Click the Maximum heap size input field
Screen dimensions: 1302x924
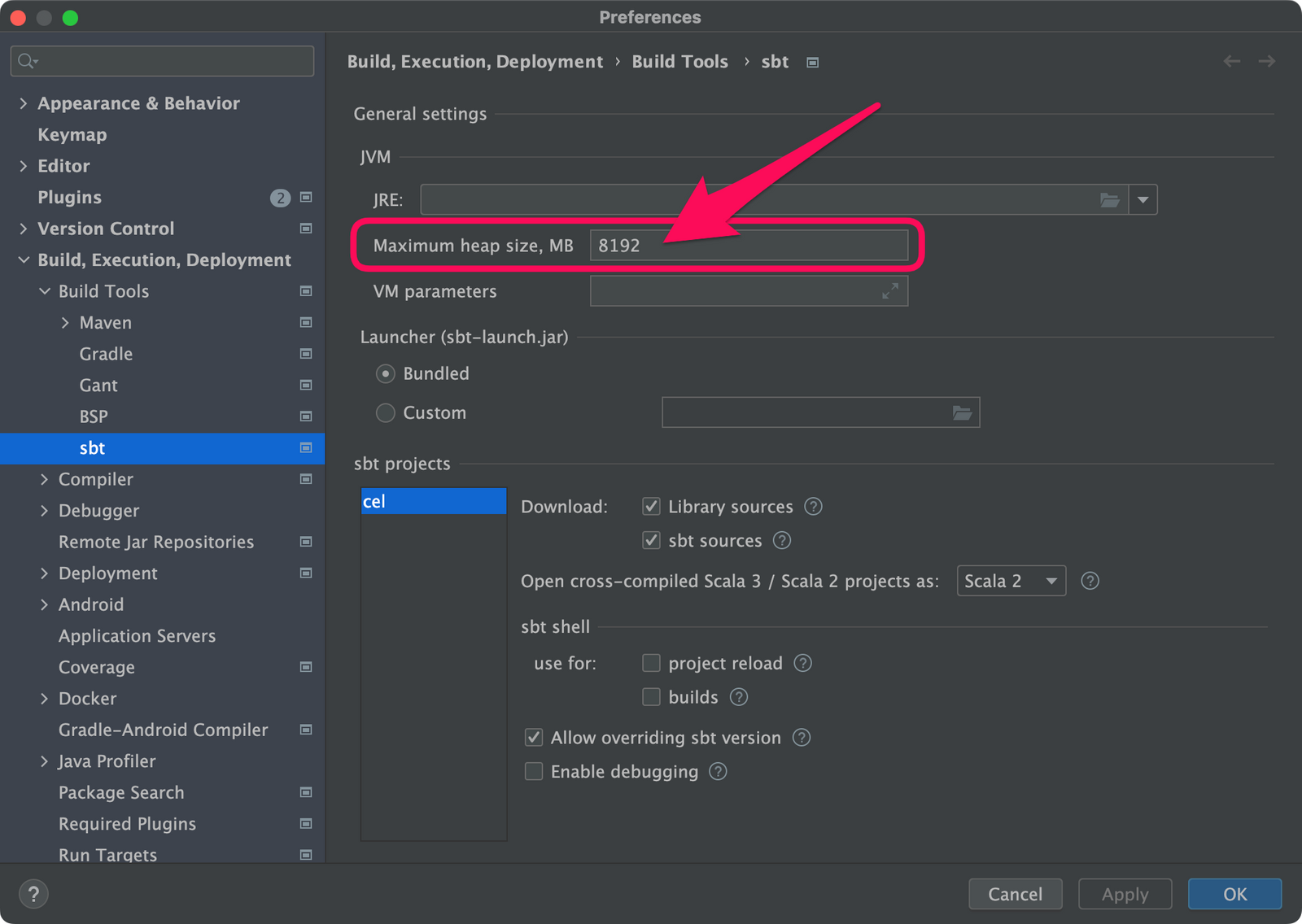tap(748, 246)
